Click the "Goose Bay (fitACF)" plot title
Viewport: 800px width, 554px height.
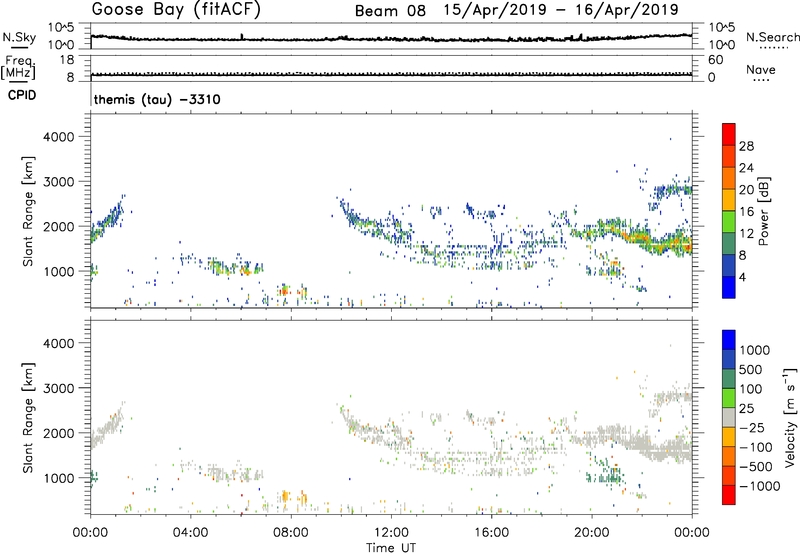176,10
